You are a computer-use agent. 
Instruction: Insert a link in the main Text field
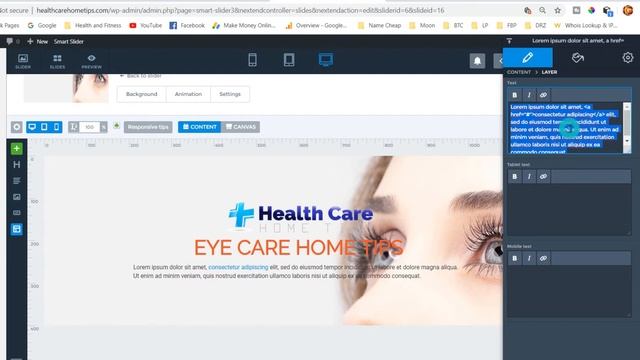[x=543, y=95]
